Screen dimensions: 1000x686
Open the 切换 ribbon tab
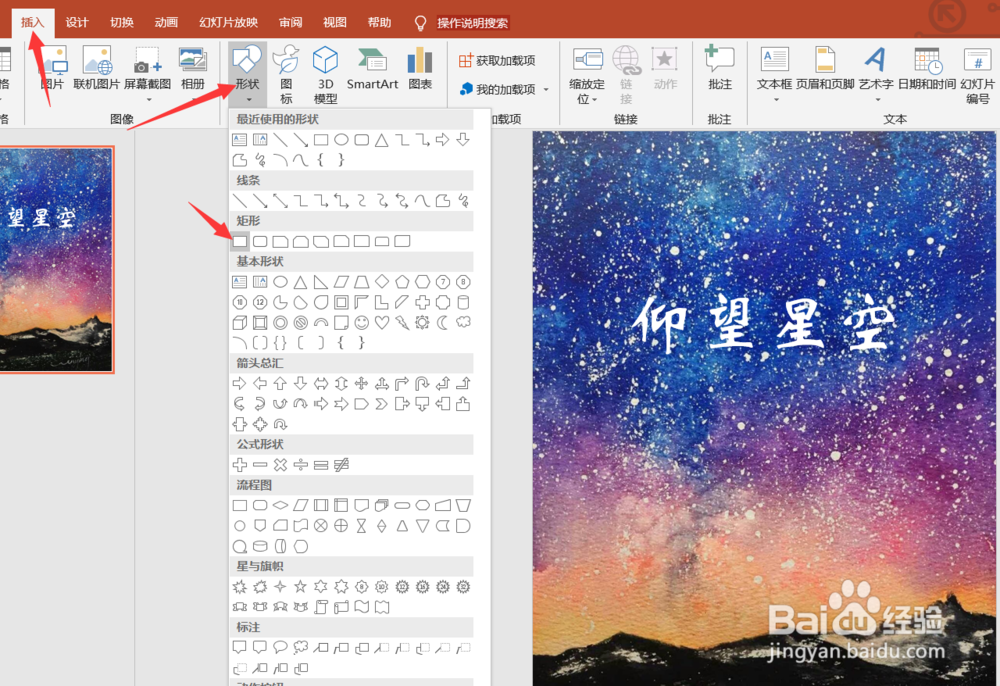click(x=121, y=22)
